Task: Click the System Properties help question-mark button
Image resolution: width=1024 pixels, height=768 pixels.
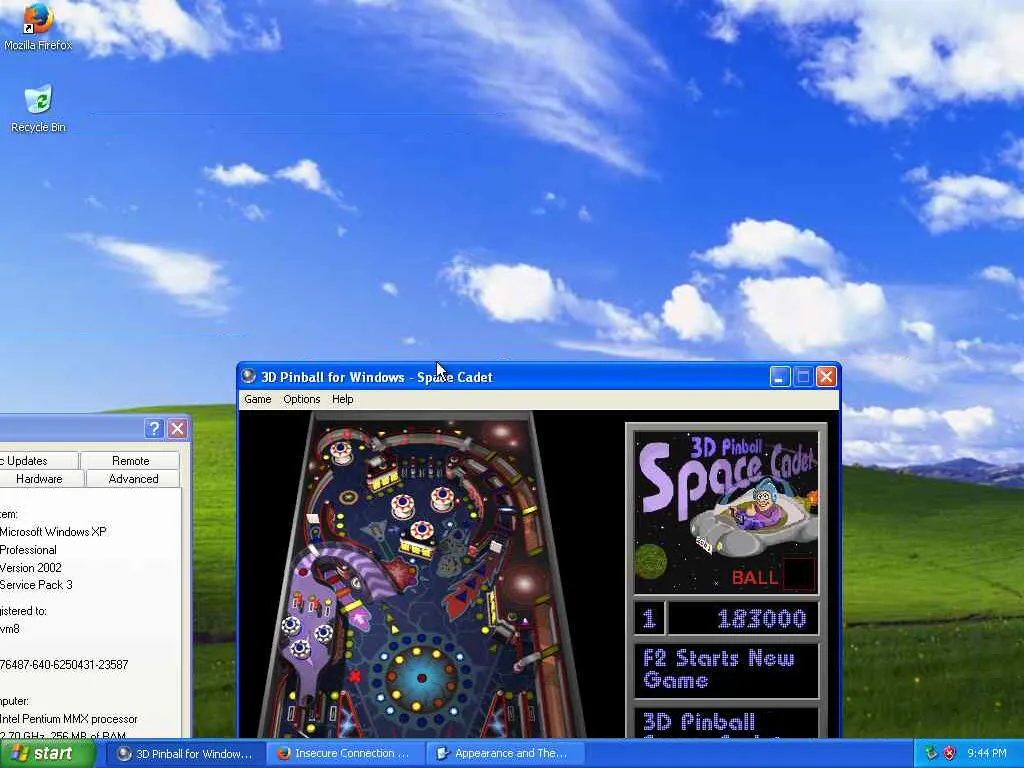Action: click(x=153, y=428)
